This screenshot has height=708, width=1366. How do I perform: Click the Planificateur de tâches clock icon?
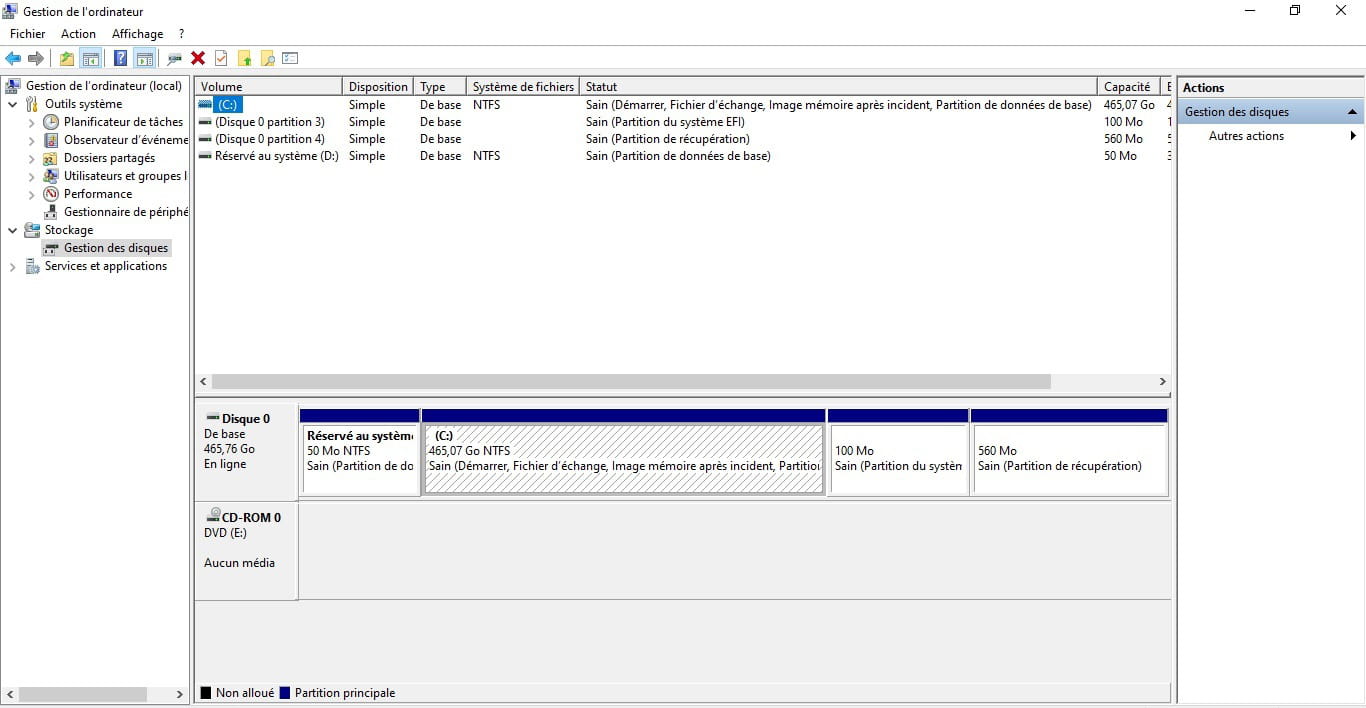pos(51,122)
